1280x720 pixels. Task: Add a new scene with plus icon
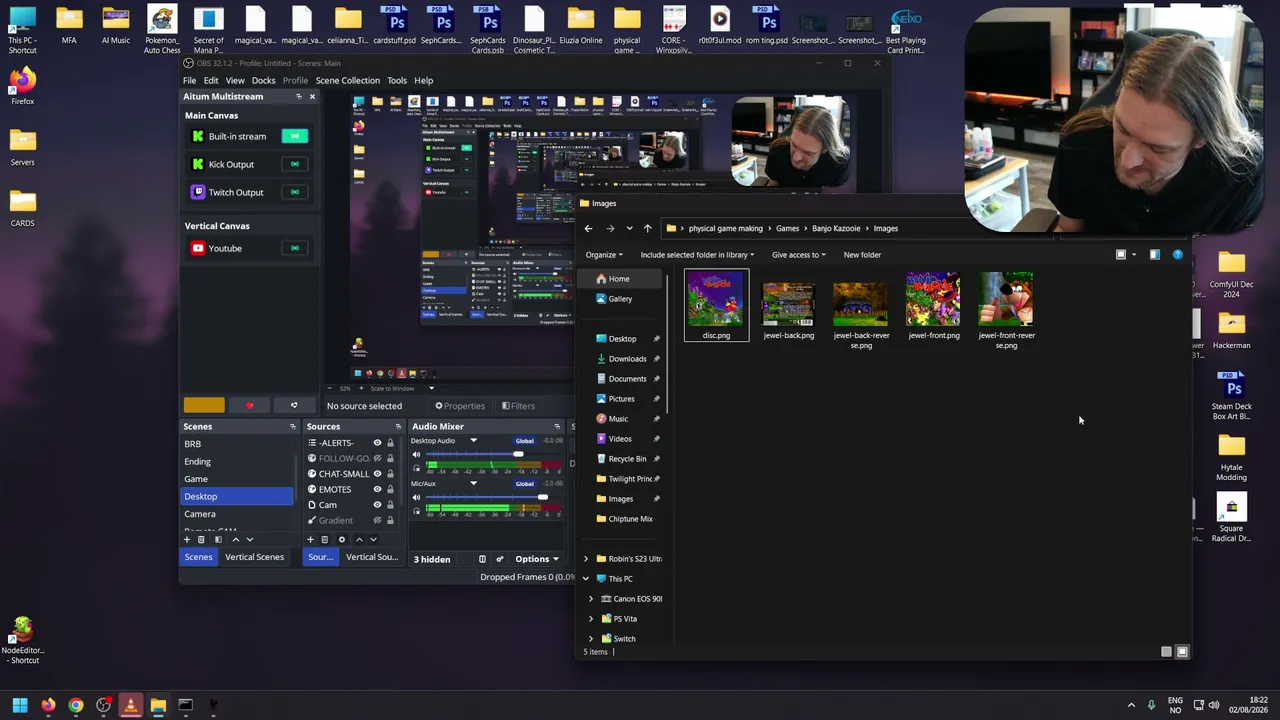pyautogui.click(x=186, y=540)
